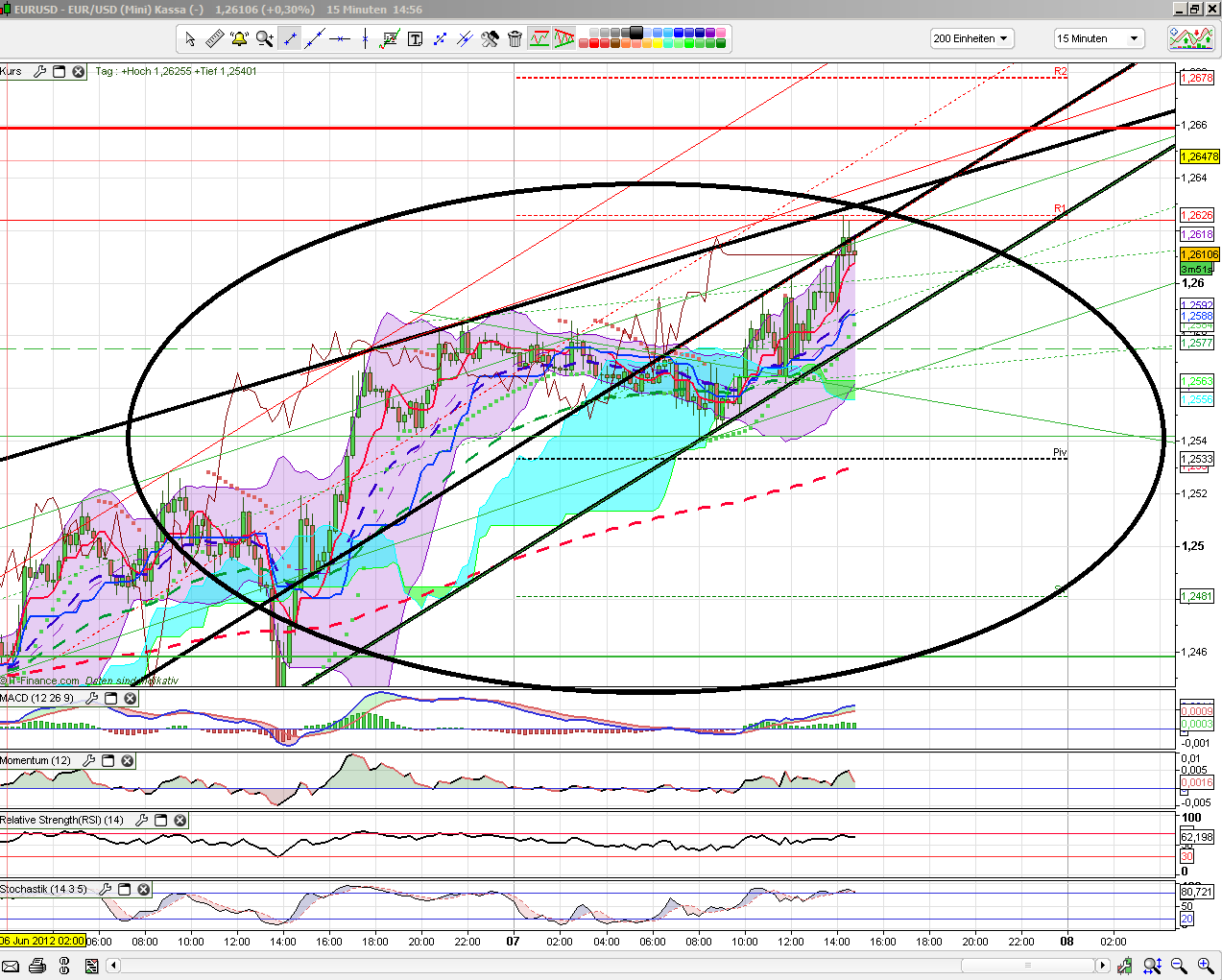
Task: Close the Relative Strength RSI panel
Action: point(180,820)
